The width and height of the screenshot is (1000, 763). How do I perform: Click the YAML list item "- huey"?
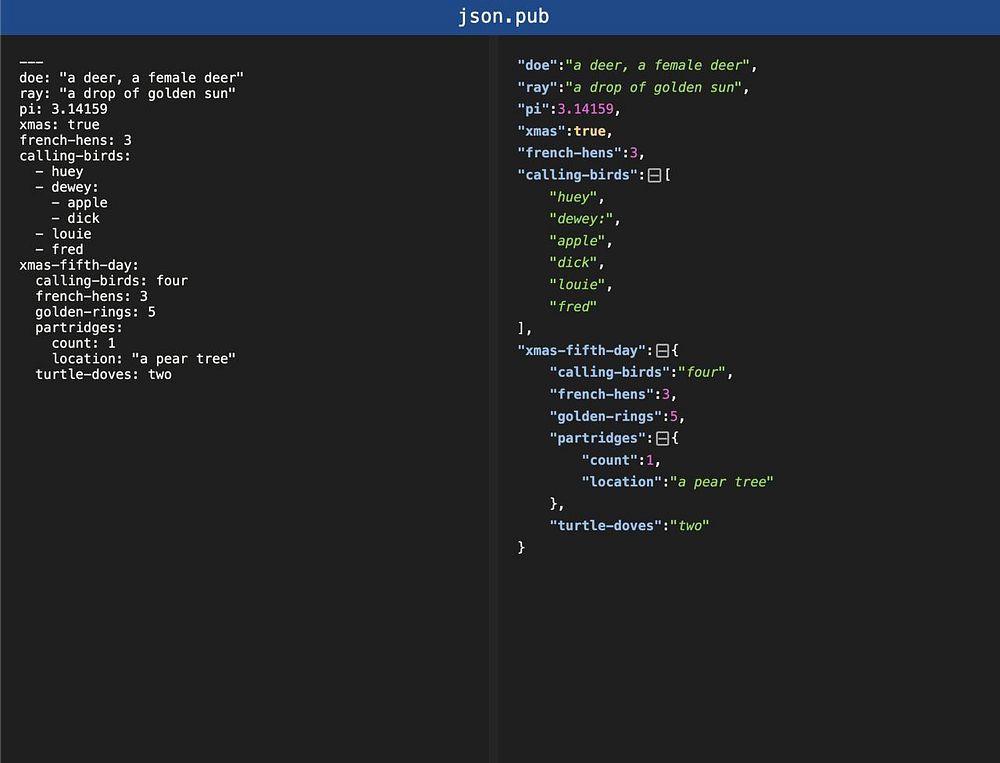pyautogui.click(x=59, y=172)
